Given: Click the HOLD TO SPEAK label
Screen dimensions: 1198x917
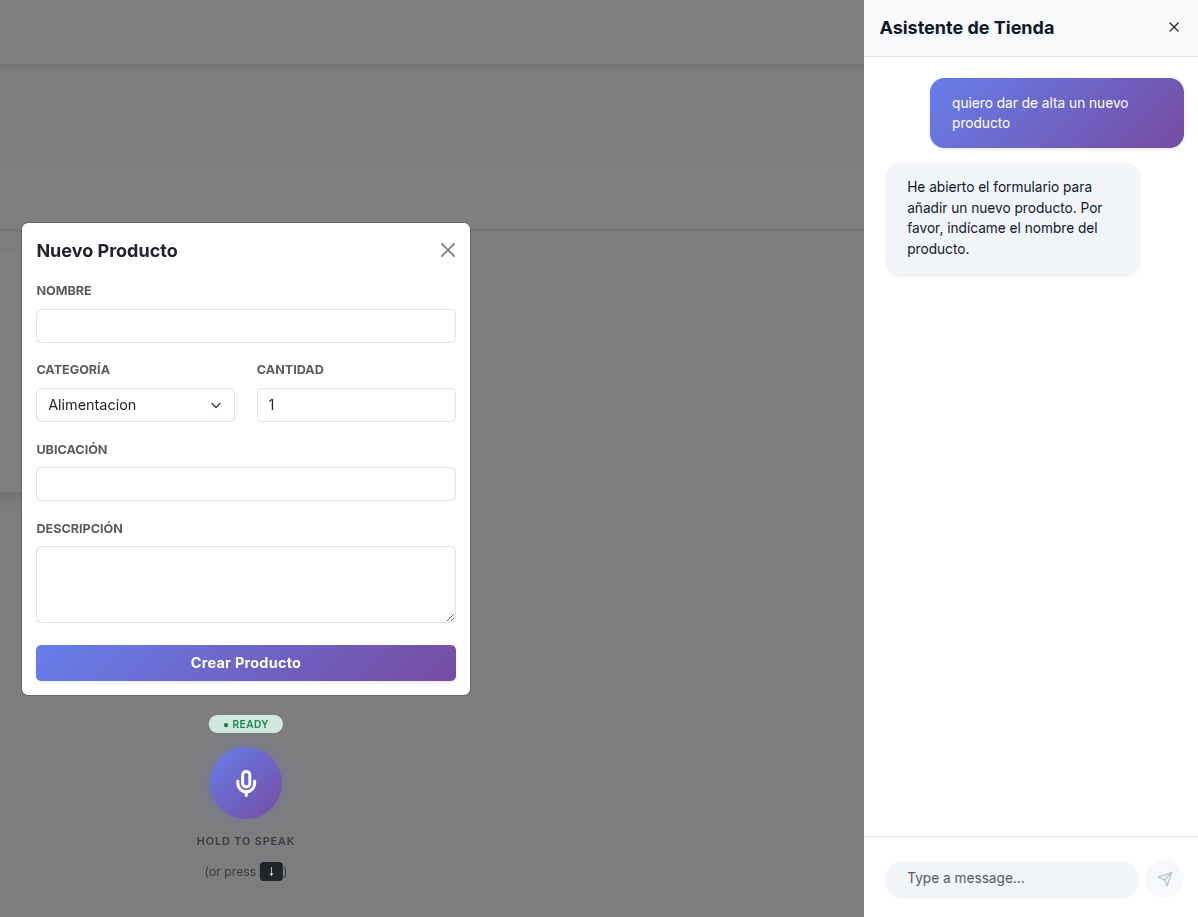Looking at the screenshot, I should coord(245,840).
